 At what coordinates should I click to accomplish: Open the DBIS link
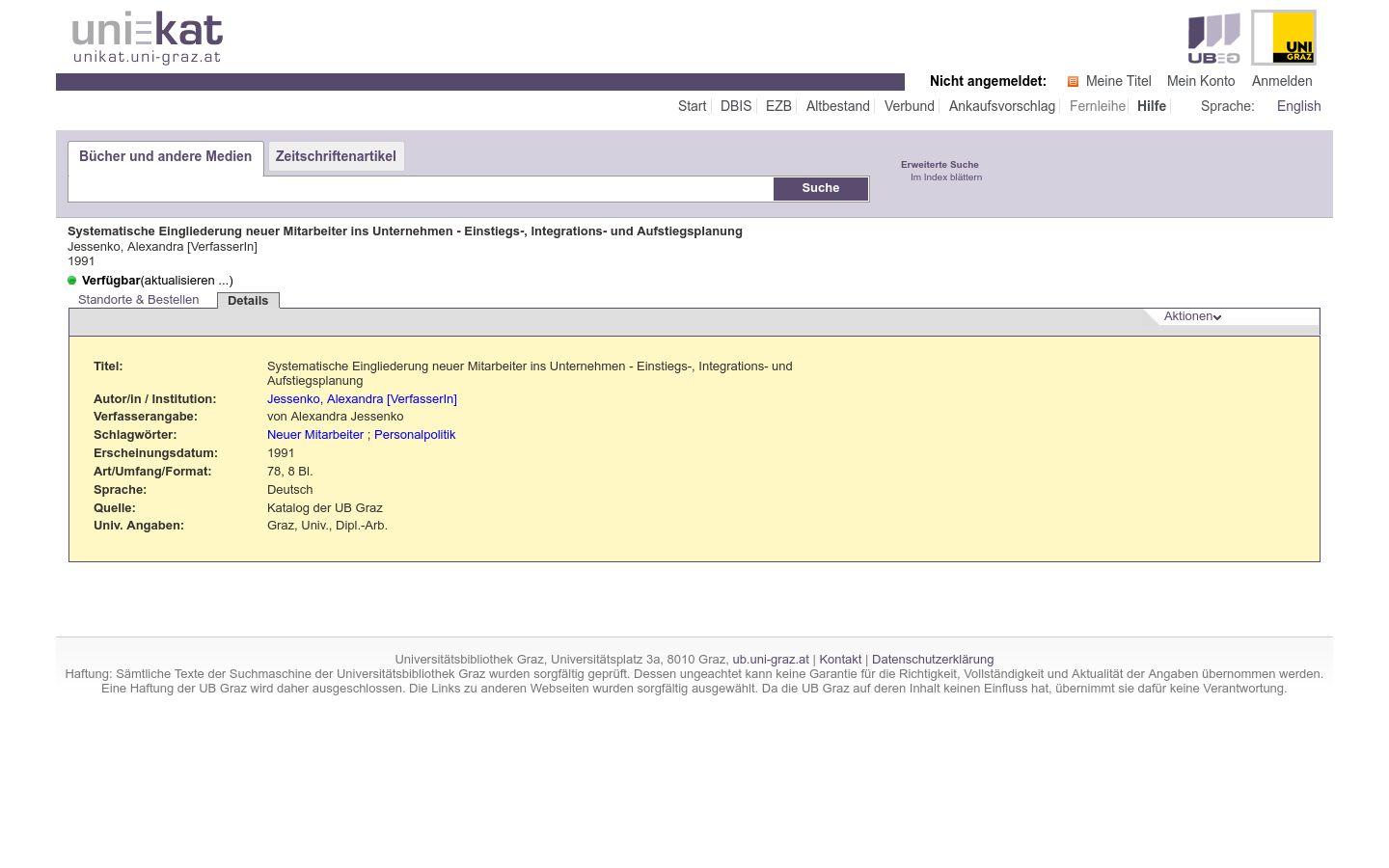point(736,106)
